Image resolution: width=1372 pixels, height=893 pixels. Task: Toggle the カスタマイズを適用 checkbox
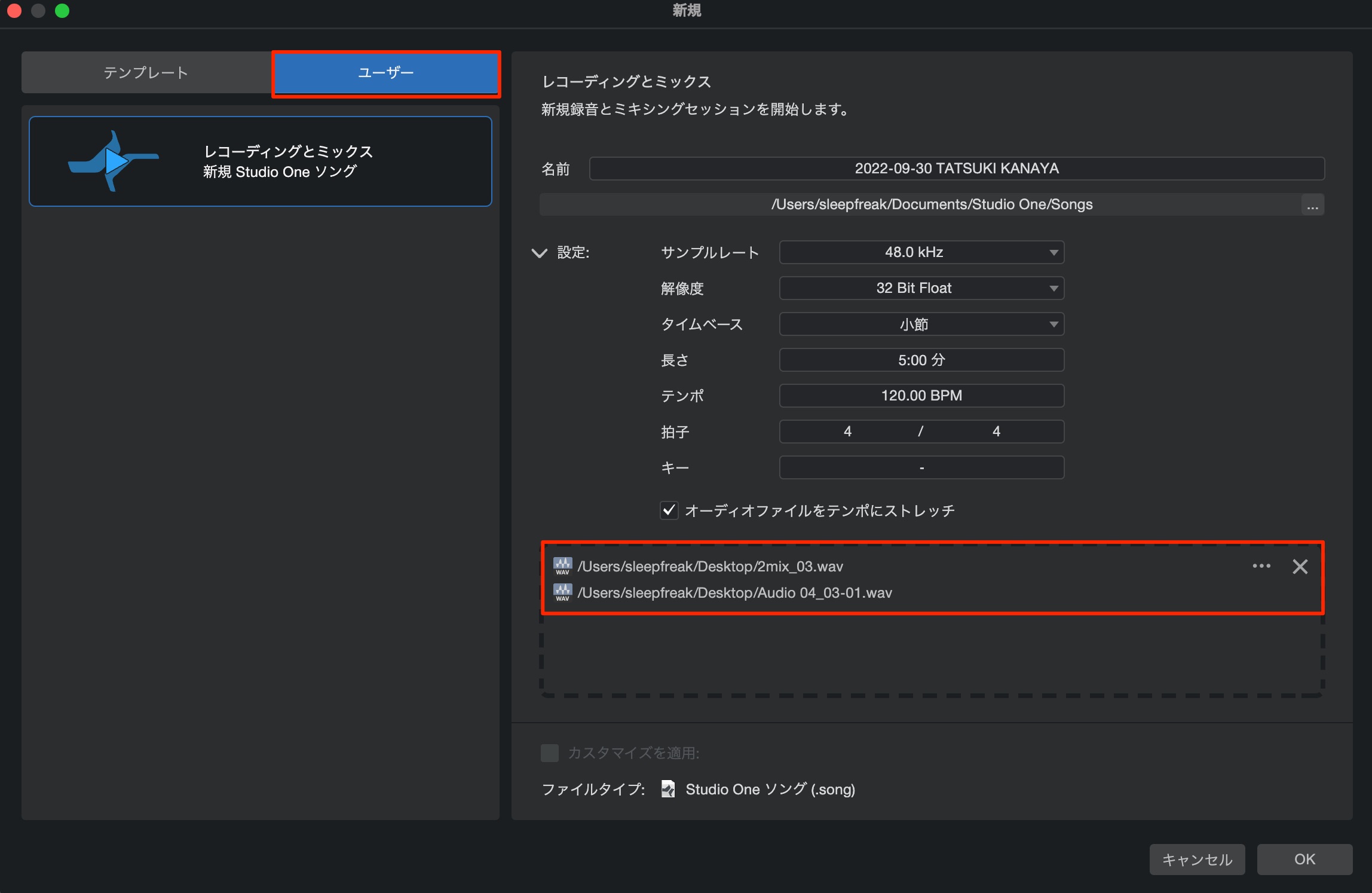click(550, 753)
